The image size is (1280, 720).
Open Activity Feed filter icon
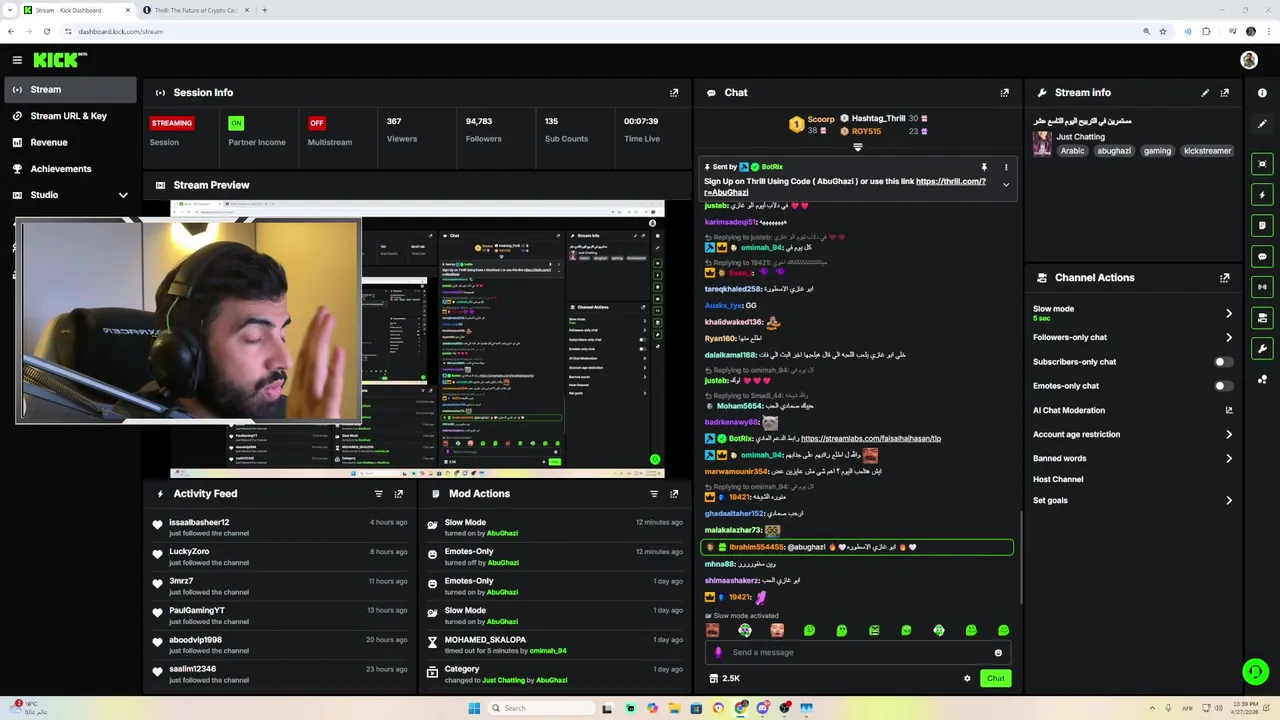click(378, 494)
